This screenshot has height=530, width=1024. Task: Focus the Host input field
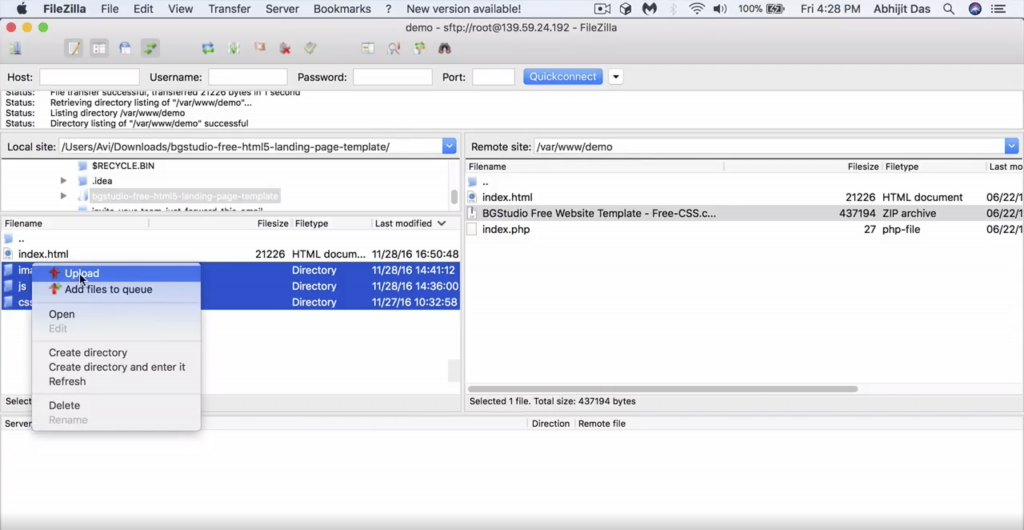pos(89,77)
